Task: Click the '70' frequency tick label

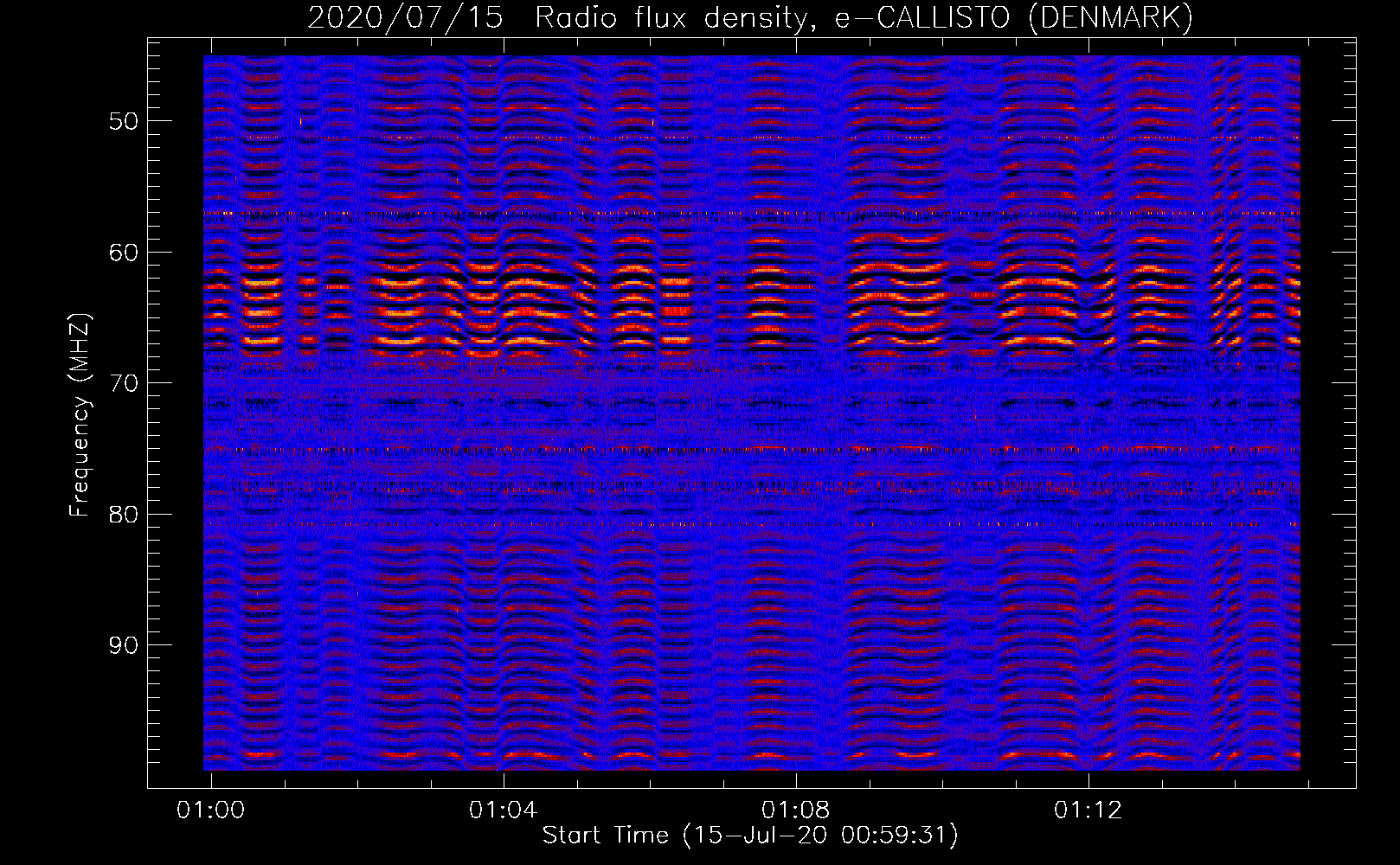Action: point(123,383)
